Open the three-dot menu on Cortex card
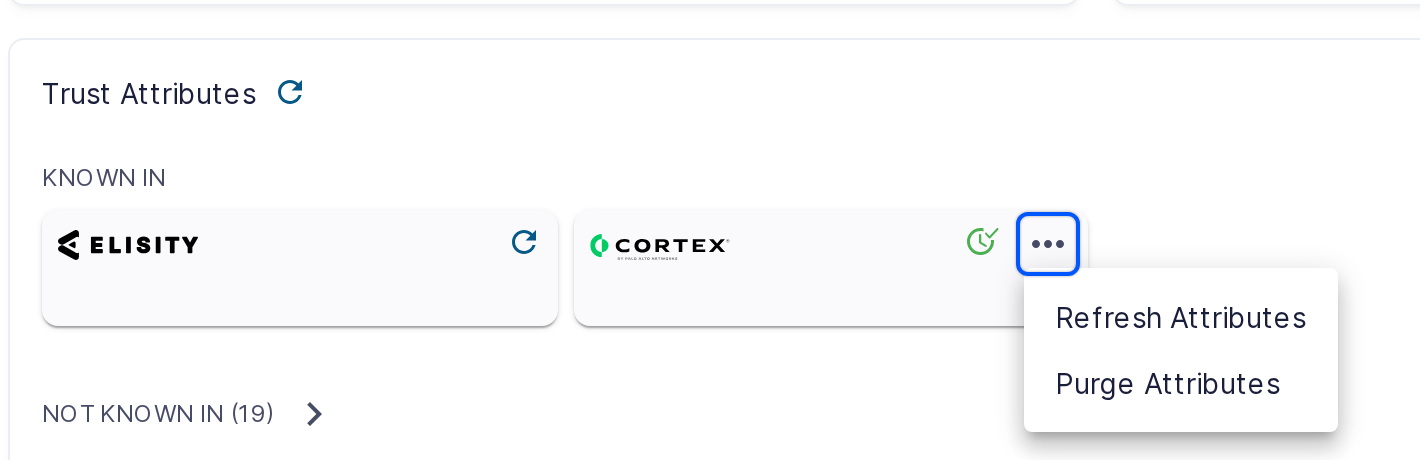 pyautogui.click(x=1047, y=243)
